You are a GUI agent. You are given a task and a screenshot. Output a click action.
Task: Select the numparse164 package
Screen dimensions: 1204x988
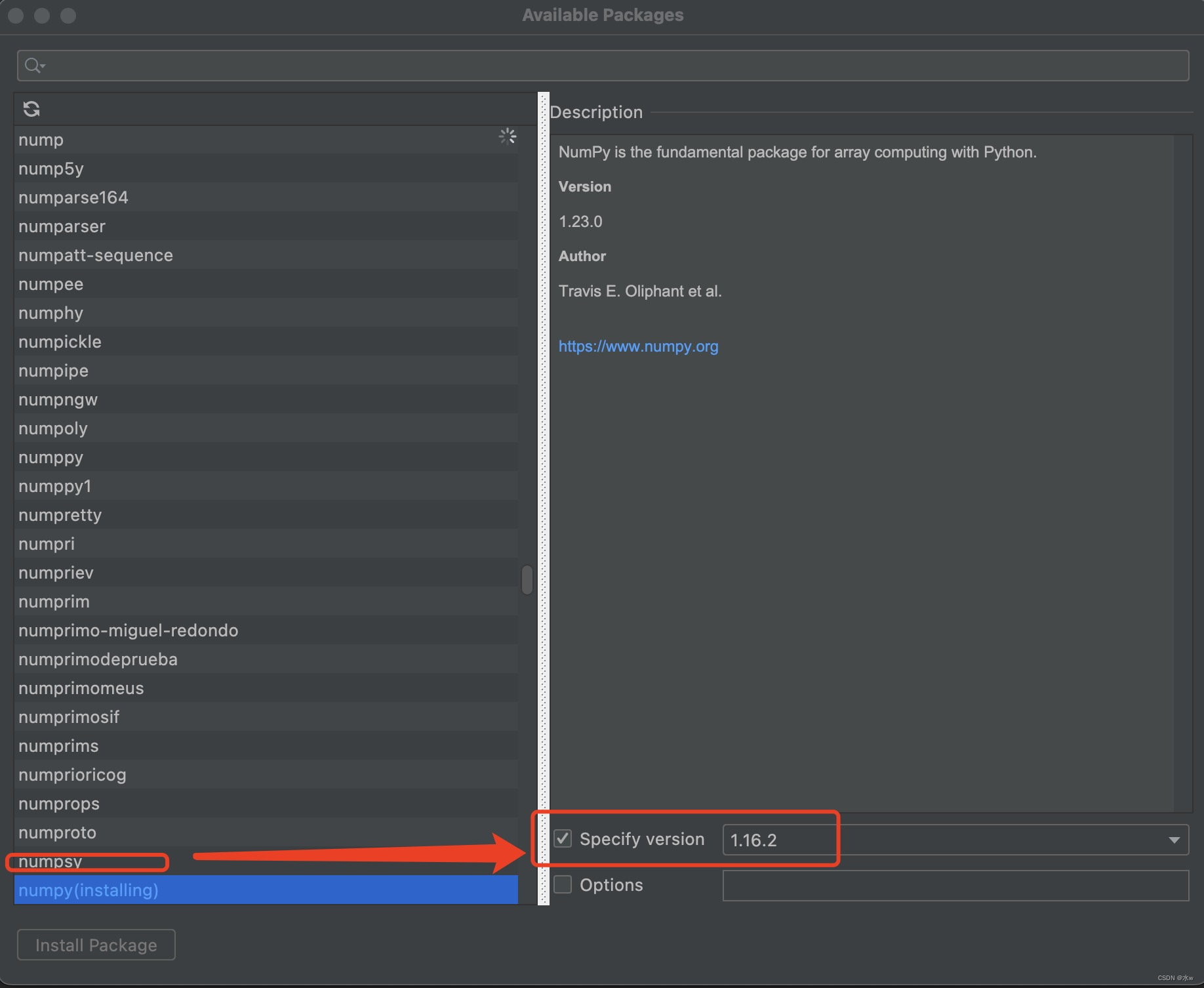(266, 197)
